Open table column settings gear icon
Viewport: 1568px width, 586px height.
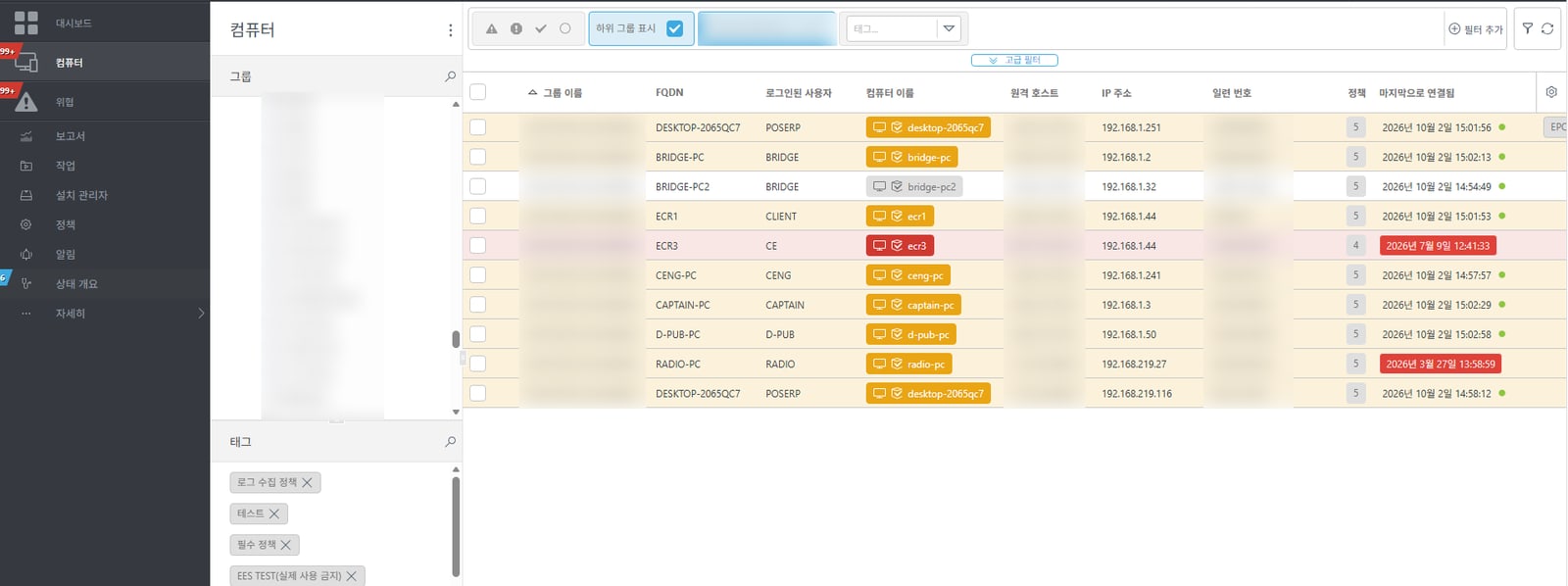(1551, 92)
